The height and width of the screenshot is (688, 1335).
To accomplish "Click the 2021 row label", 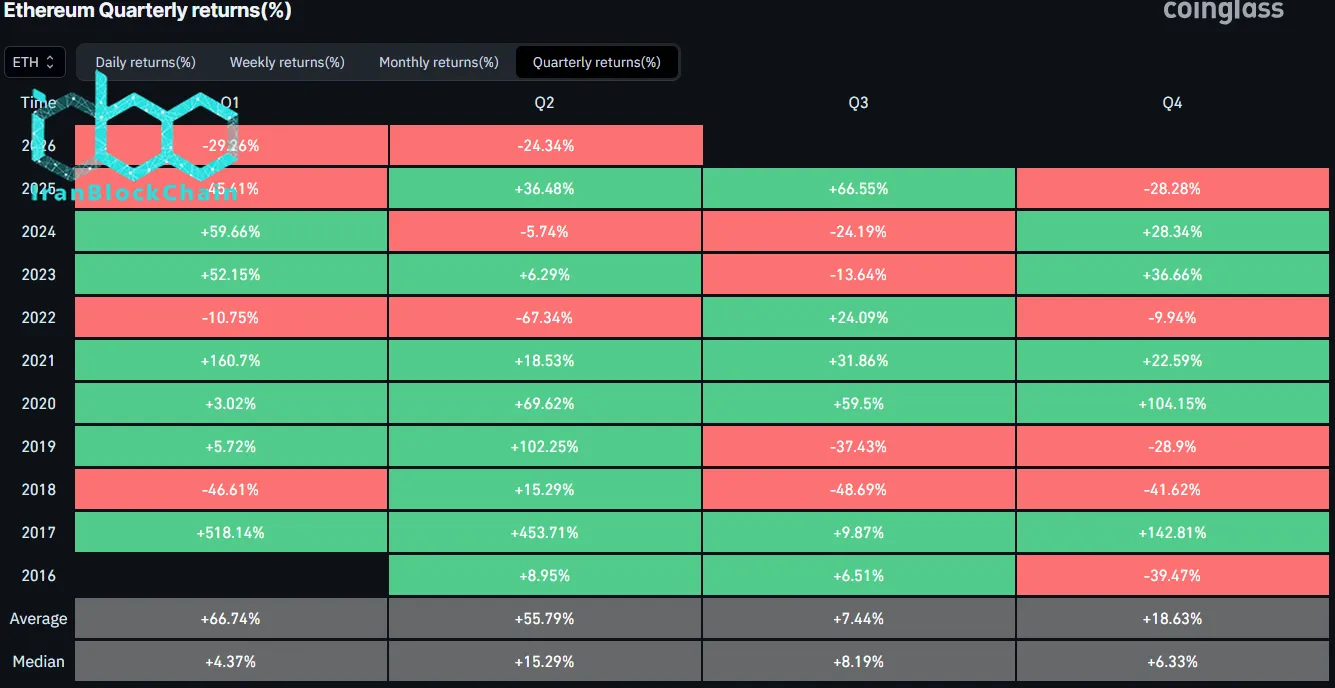I will click(39, 360).
